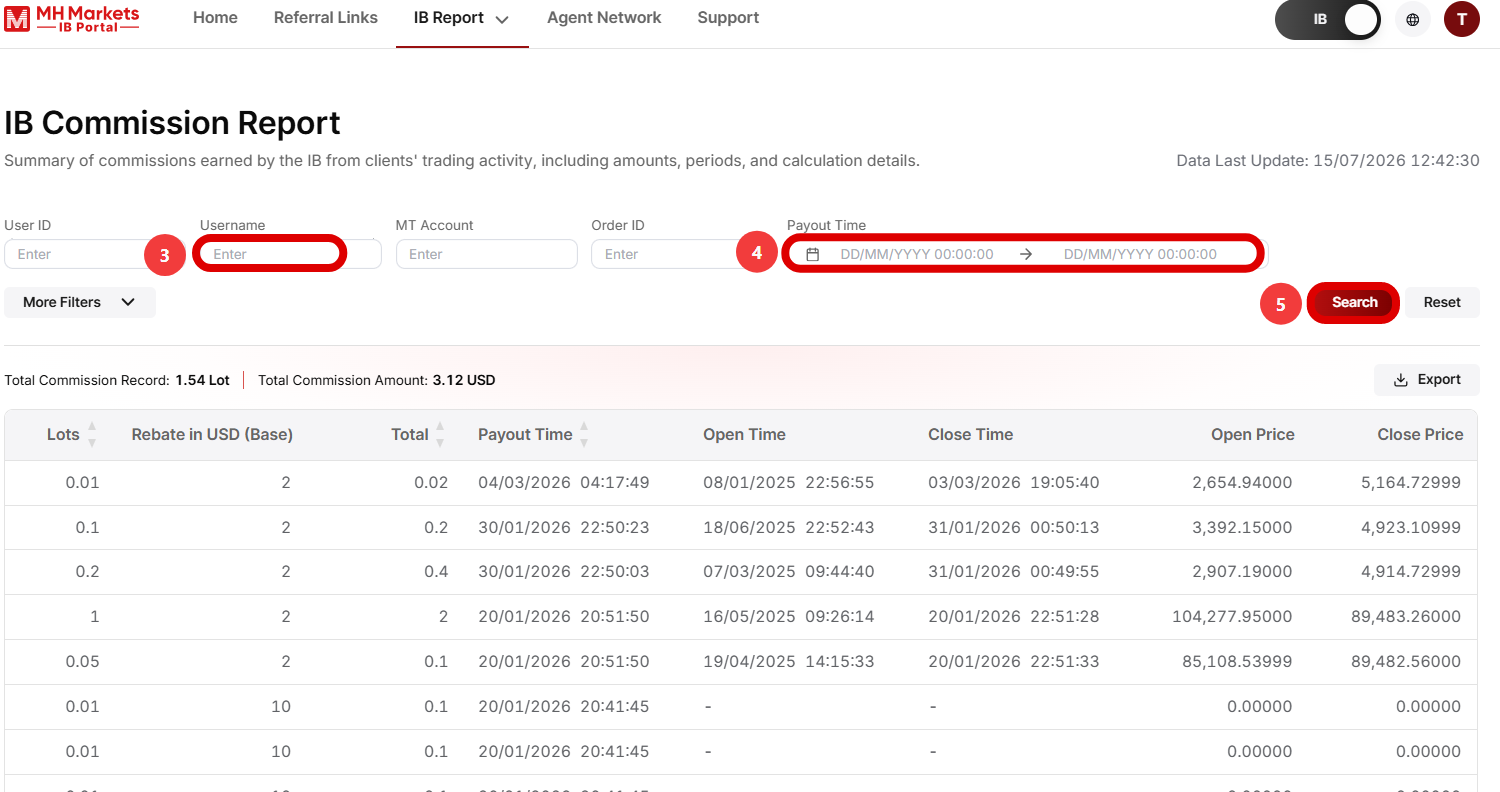Expand the IB Report menu chevron
Viewport: 1500px width, 792px height.
(502, 19)
